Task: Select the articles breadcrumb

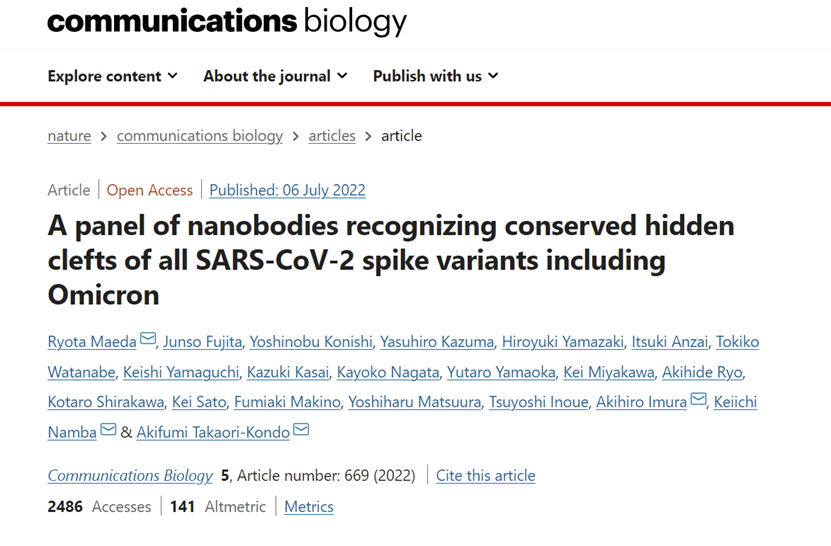Action: [x=332, y=136]
